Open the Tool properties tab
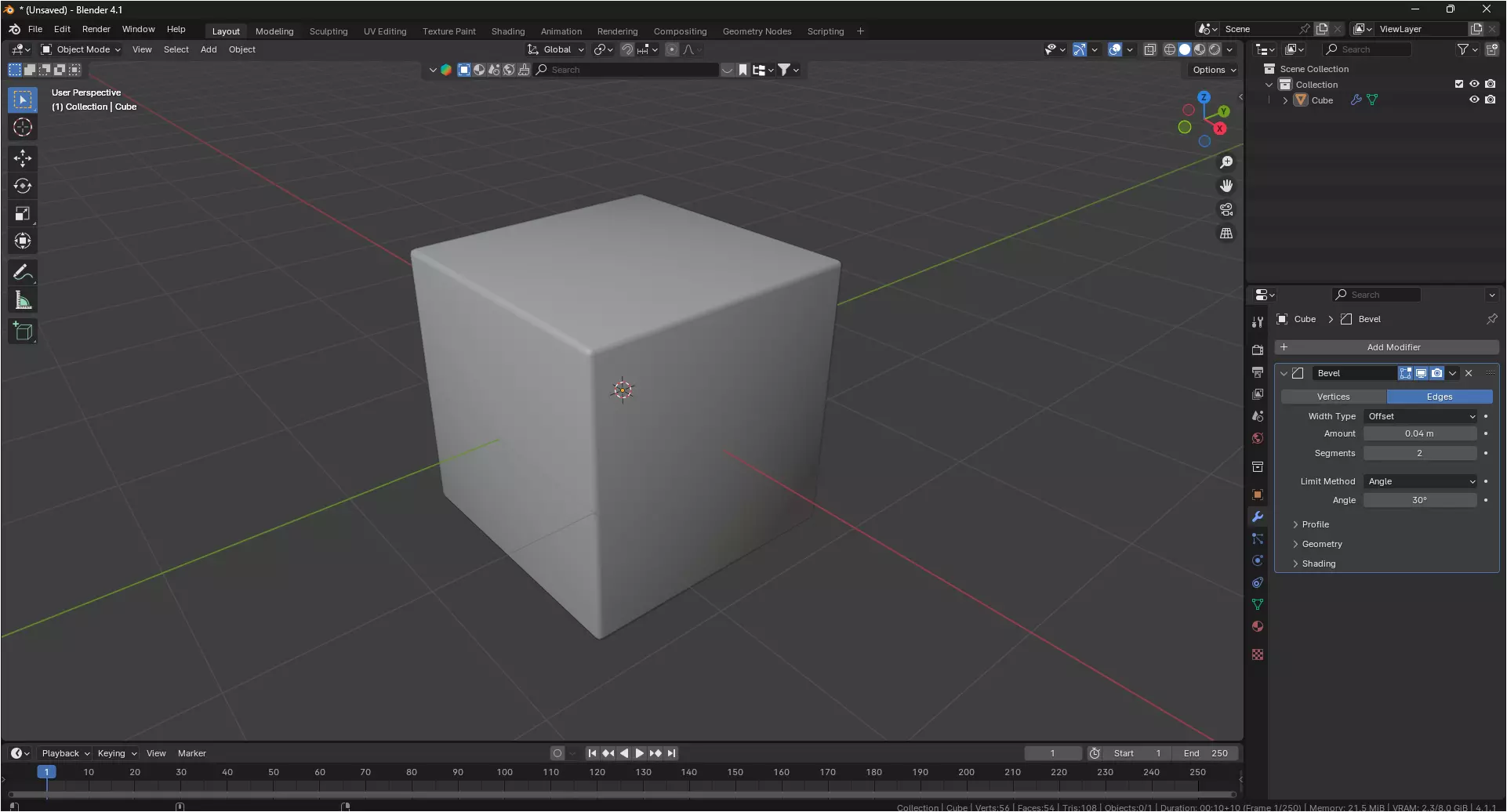Screen dimensions: 1507x812 [1258, 322]
